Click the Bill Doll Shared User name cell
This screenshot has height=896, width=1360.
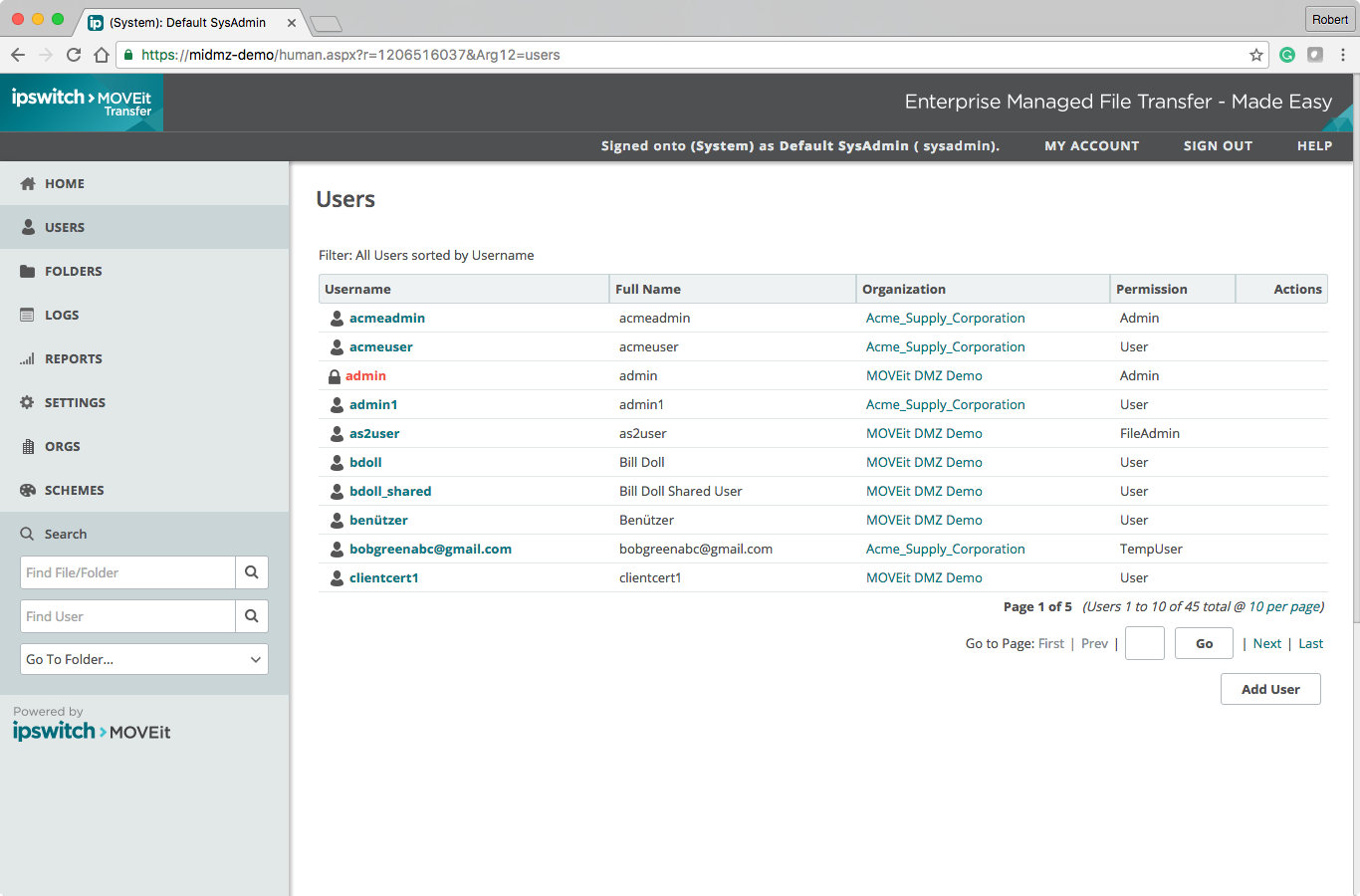(x=681, y=491)
